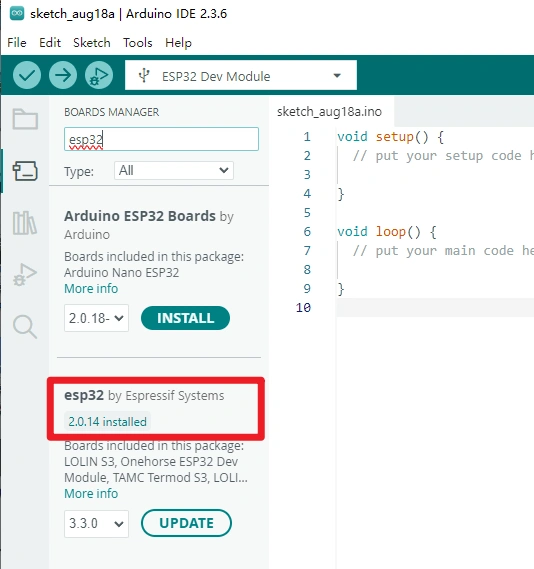Open the Sketch menu

click(x=92, y=43)
